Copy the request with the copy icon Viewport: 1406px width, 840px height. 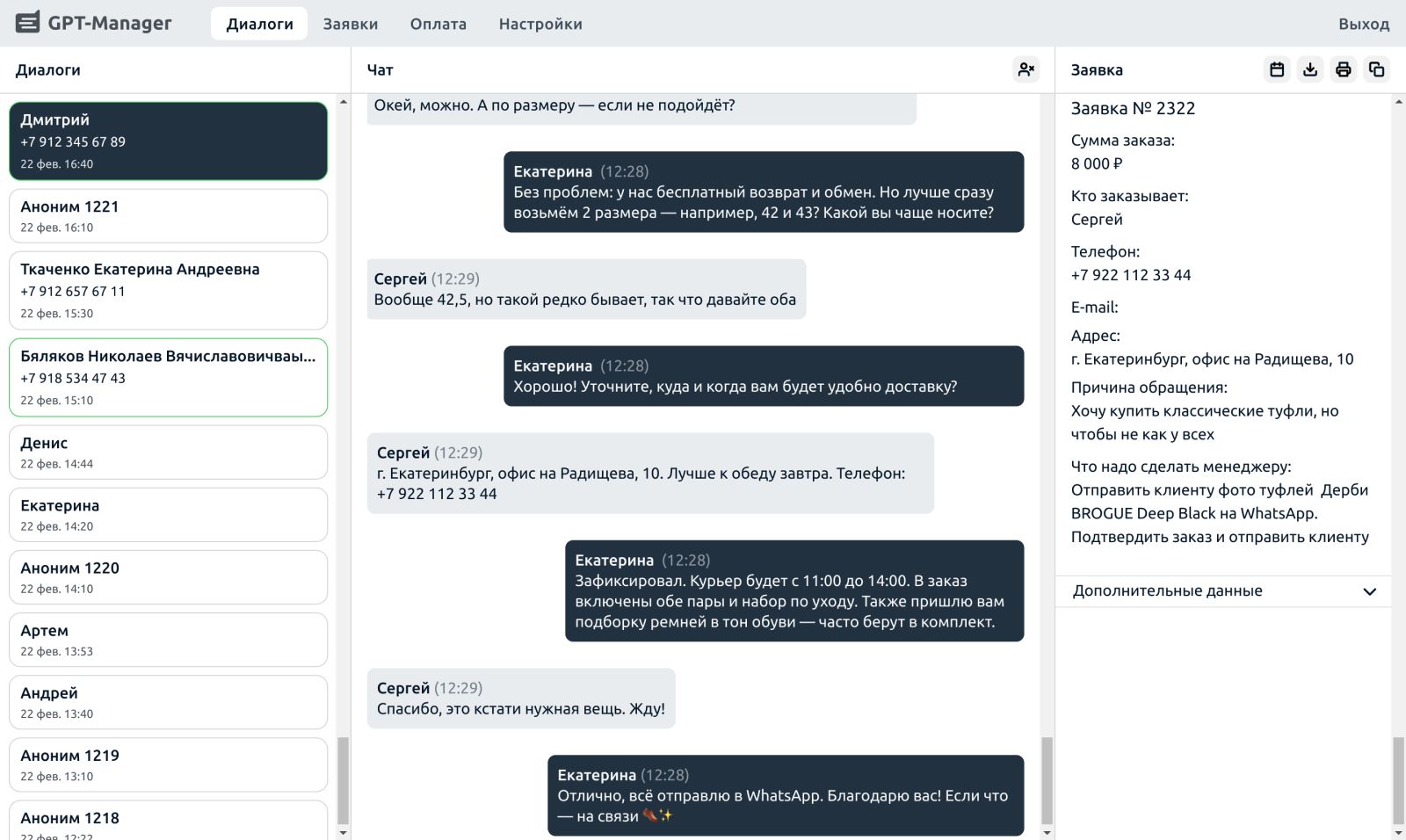(x=1376, y=69)
